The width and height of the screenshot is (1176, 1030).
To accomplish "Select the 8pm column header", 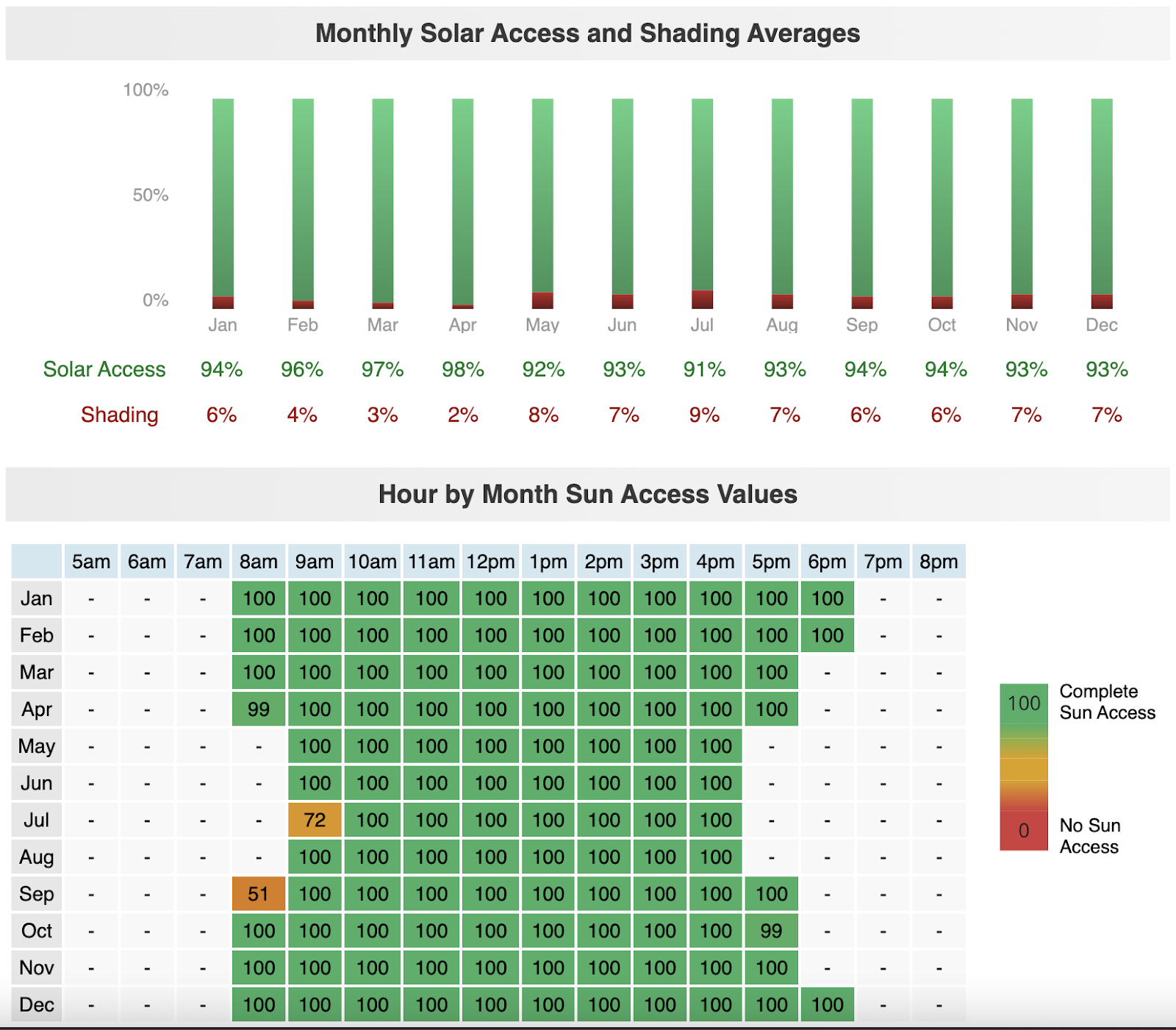I will click(x=939, y=562).
